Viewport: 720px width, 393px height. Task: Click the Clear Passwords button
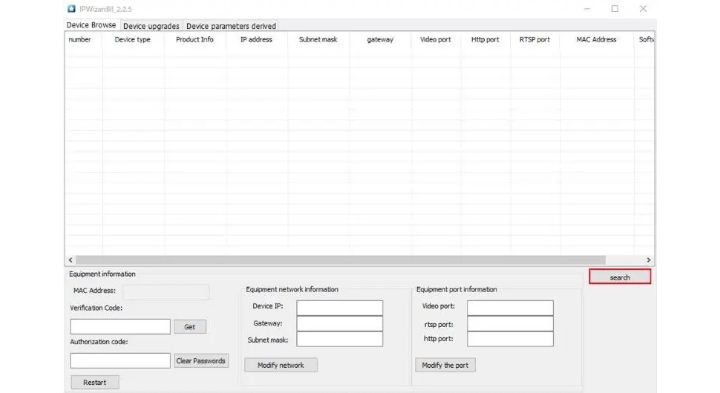coord(201,361)
